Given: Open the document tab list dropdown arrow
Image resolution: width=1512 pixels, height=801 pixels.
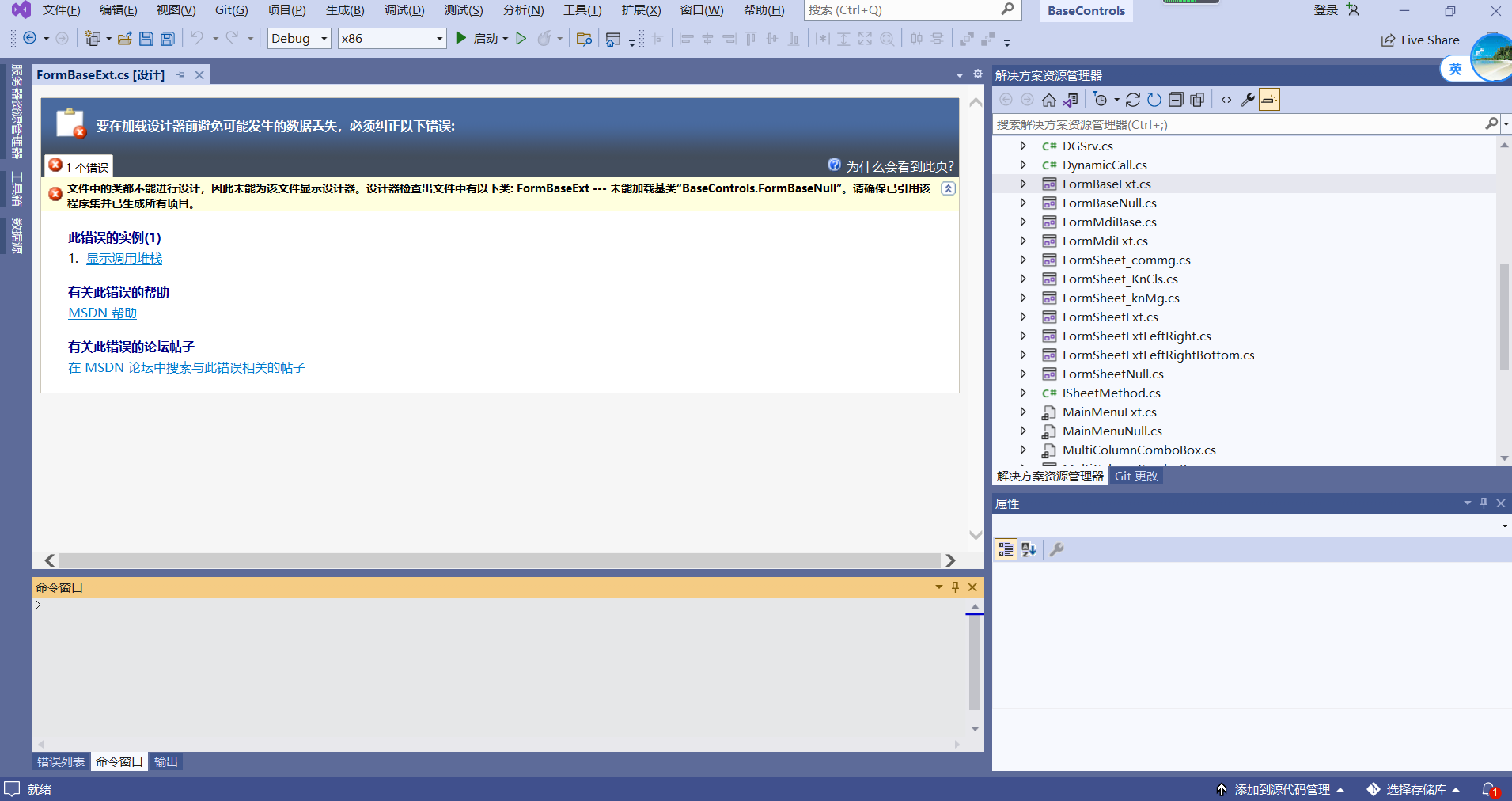Looking at the screenshot, I should point(960,75).
